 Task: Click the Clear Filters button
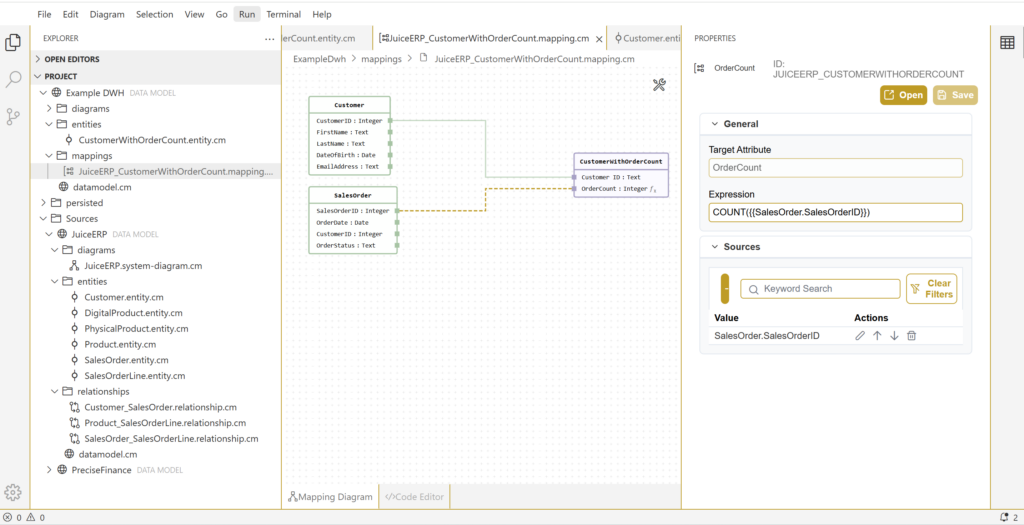(x=931, y=289)
